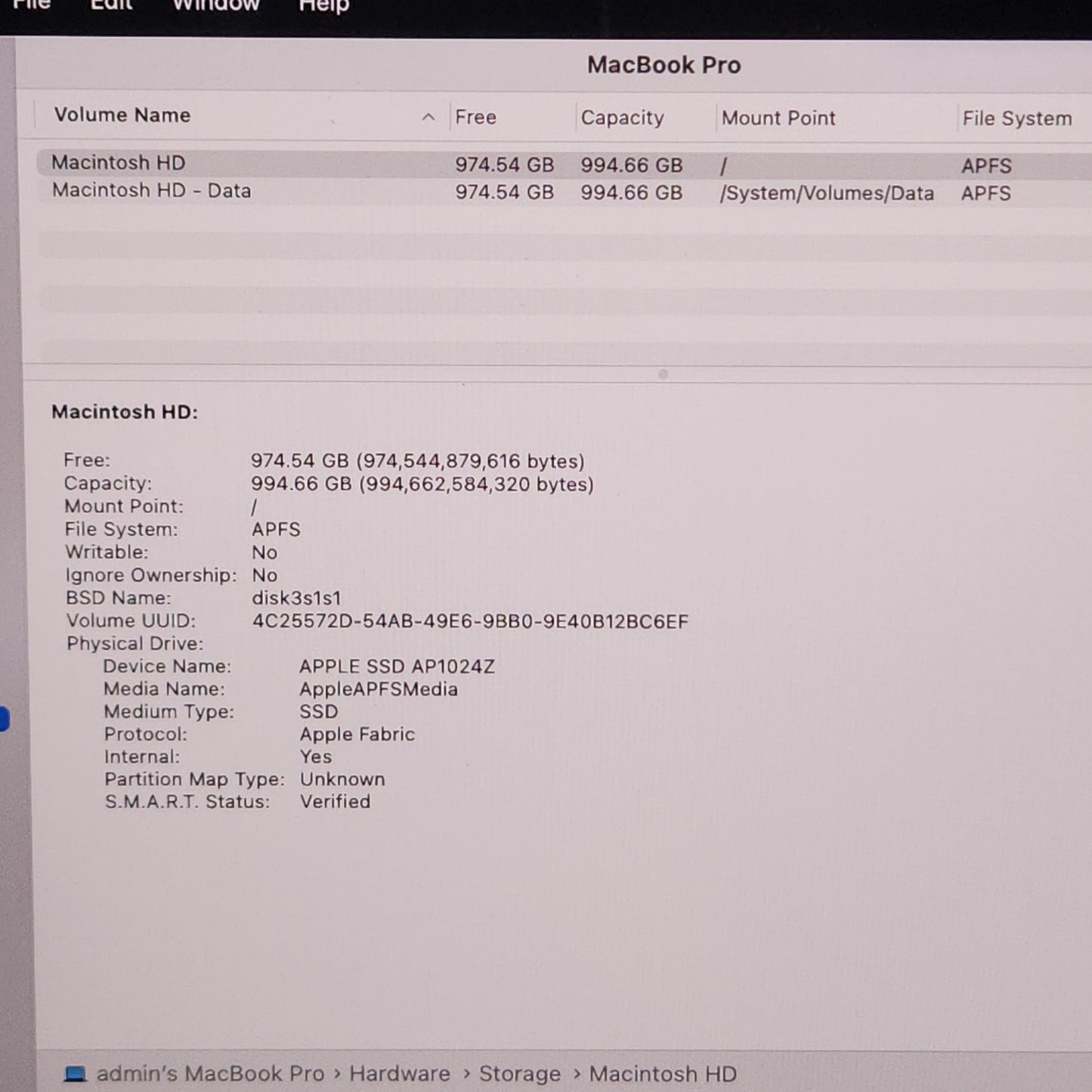Open the Edit menu
The height and width of the screenshot is (1092, 1092).
tap(110, 6)
